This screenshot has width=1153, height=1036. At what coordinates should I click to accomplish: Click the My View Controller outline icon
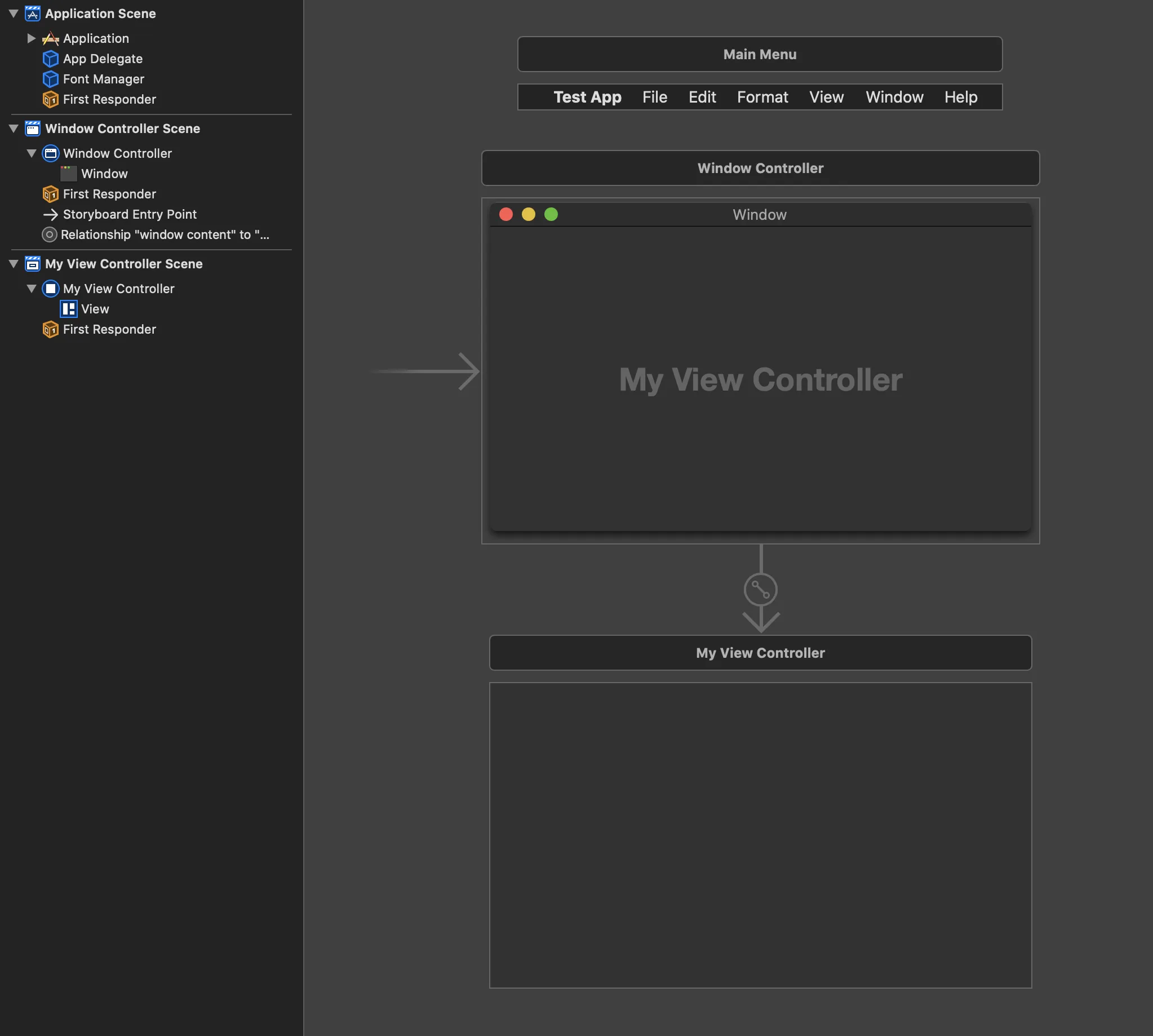(x=50, y=289)
